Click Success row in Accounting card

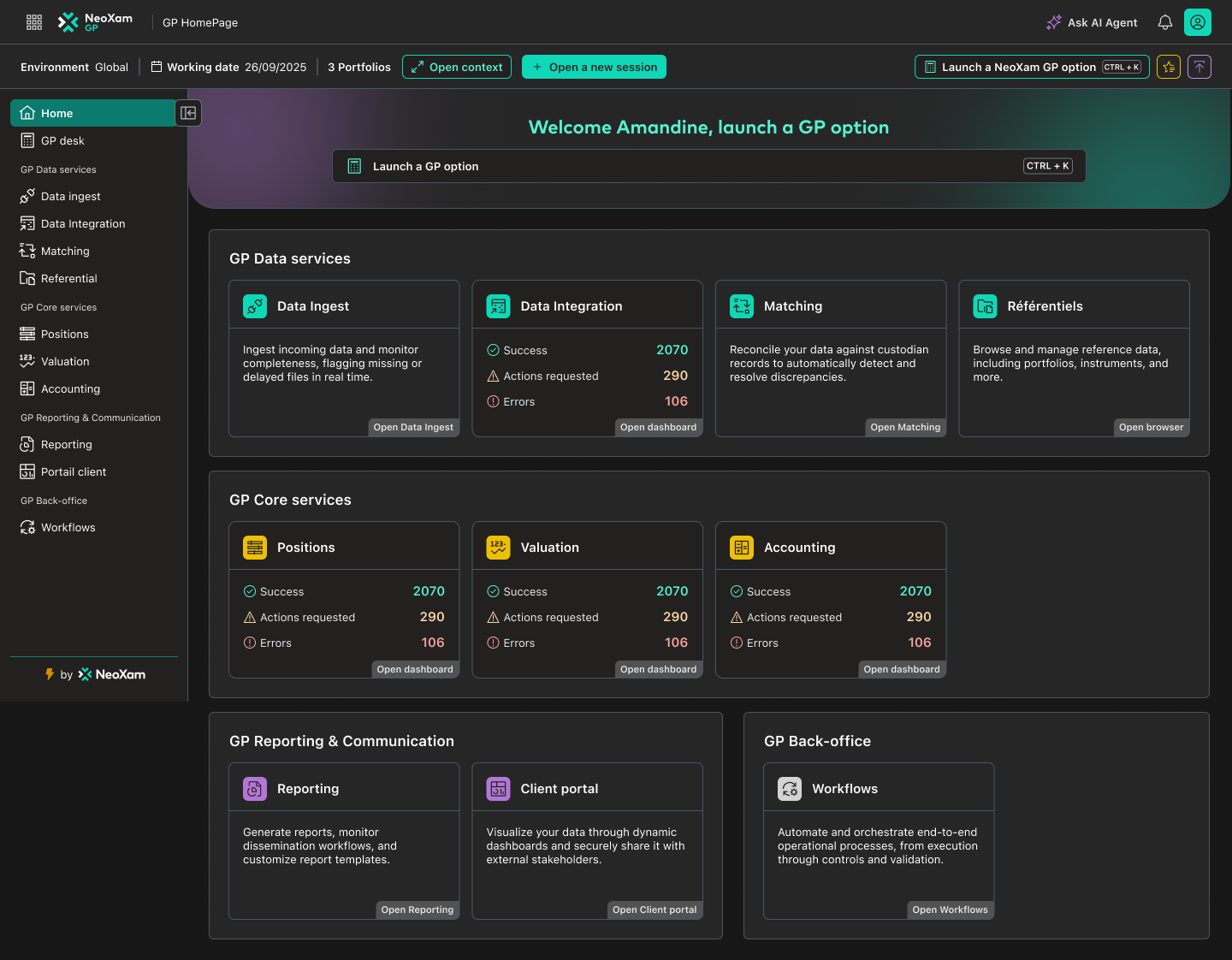pyautogui.click(x=831, y=591)
